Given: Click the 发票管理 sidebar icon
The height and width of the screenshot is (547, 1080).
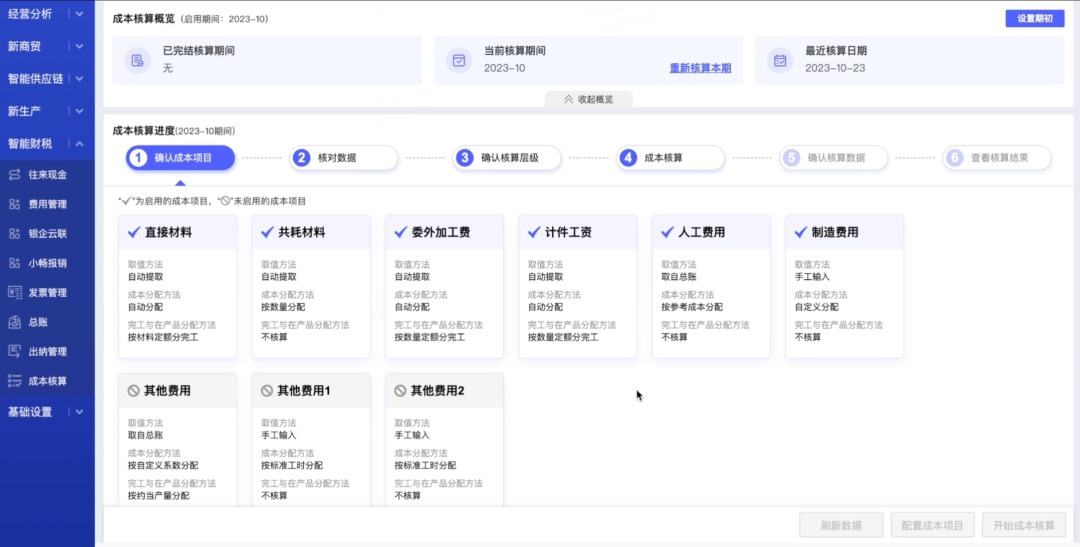Looking at the screenshot, I should 14,292.
